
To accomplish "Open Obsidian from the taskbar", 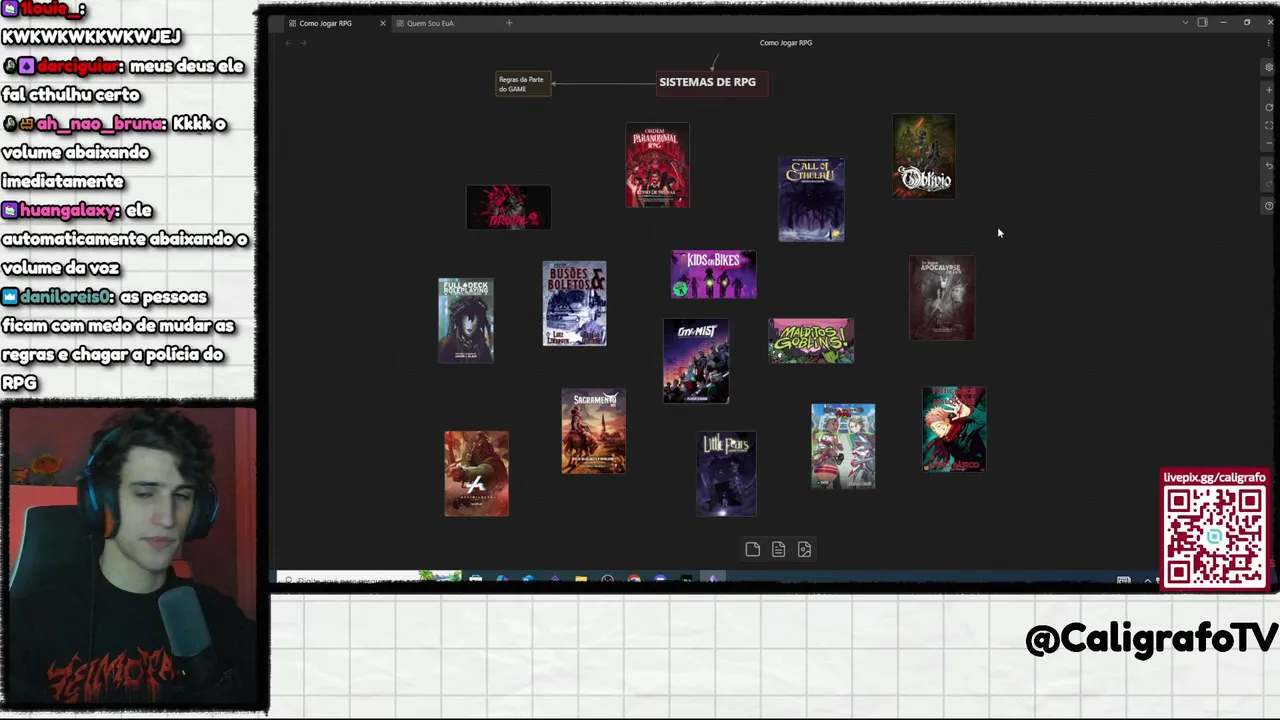I will (713, 579).
